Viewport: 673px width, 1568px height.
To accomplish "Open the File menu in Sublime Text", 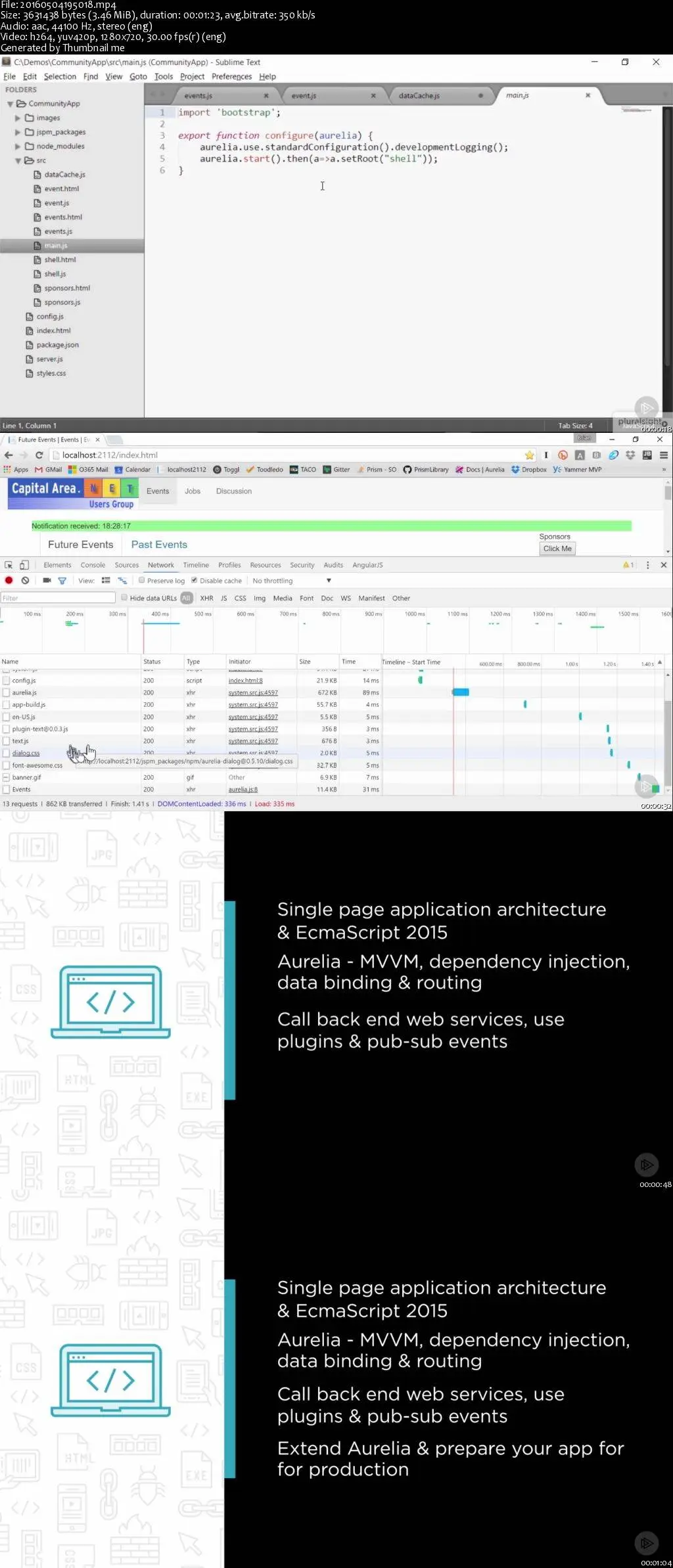I will 9,77.
